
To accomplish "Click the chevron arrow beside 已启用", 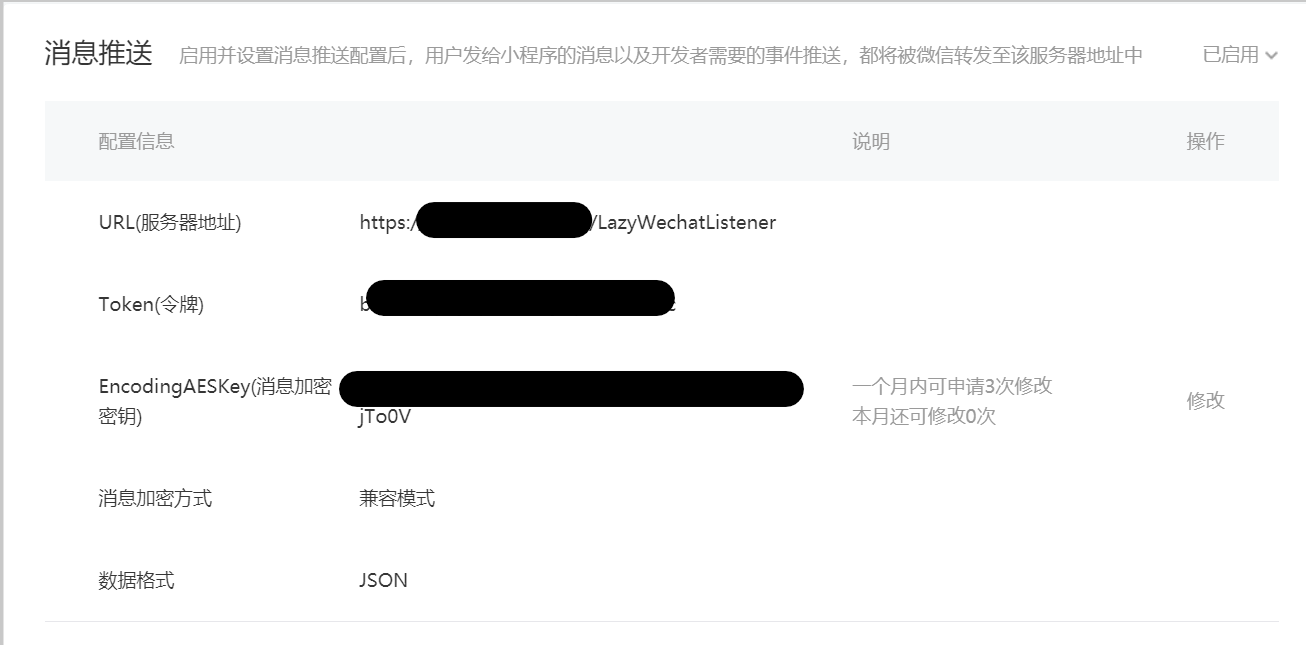I will [1271, 56].
